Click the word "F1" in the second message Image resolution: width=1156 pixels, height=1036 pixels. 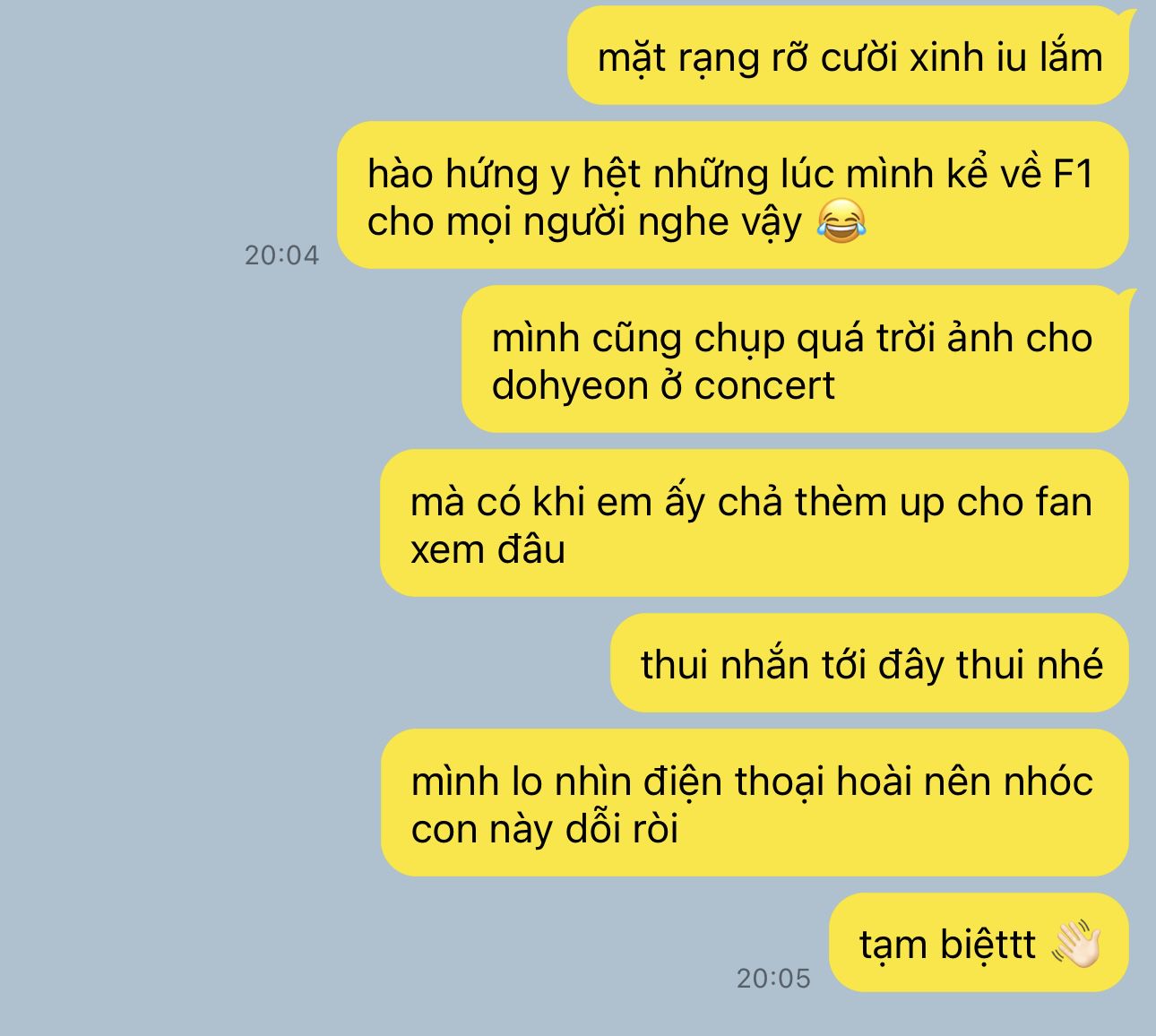pos(1072,173)
